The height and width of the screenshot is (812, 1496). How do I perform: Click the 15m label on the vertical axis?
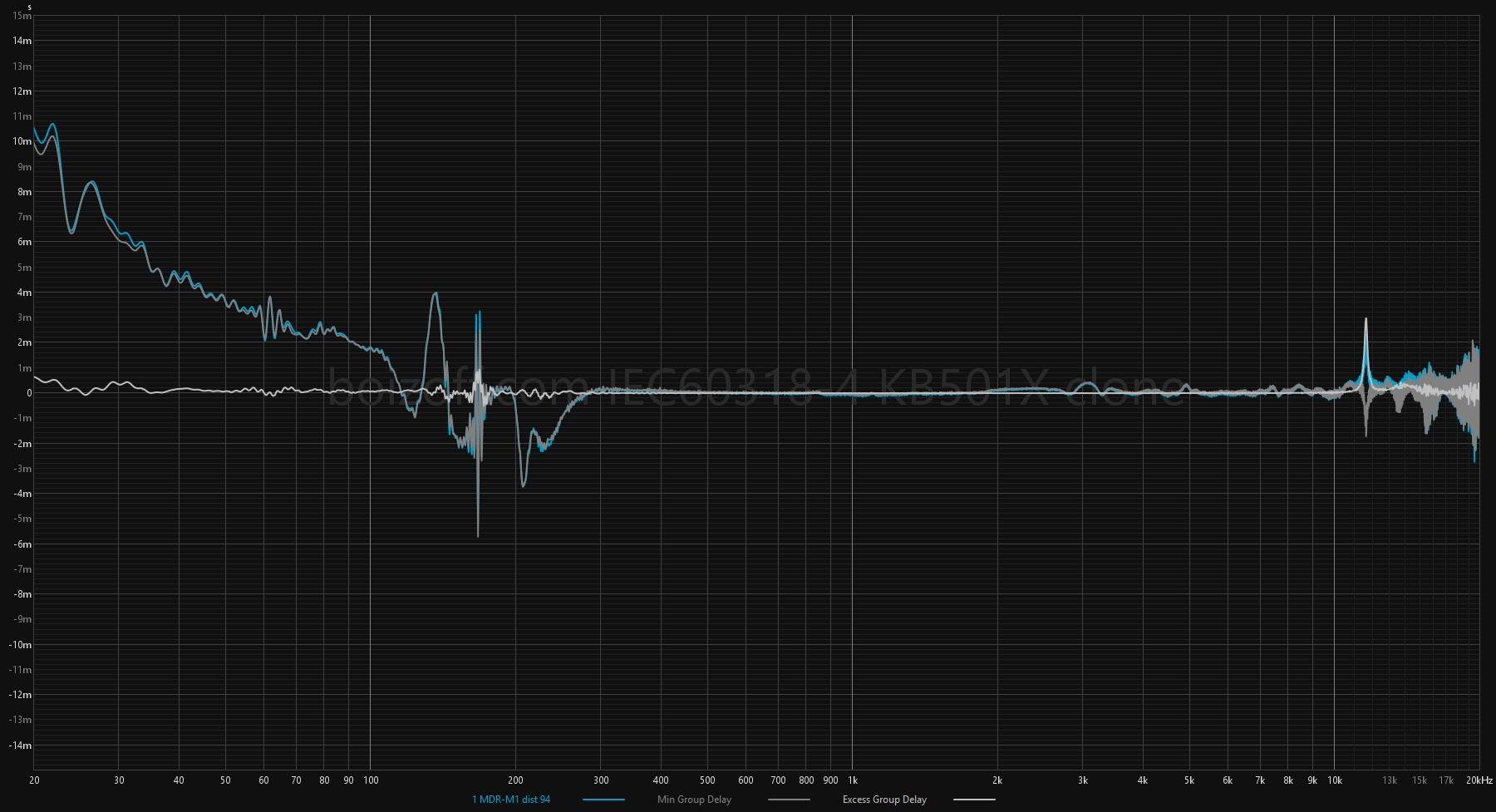click(x=22, y=16)
